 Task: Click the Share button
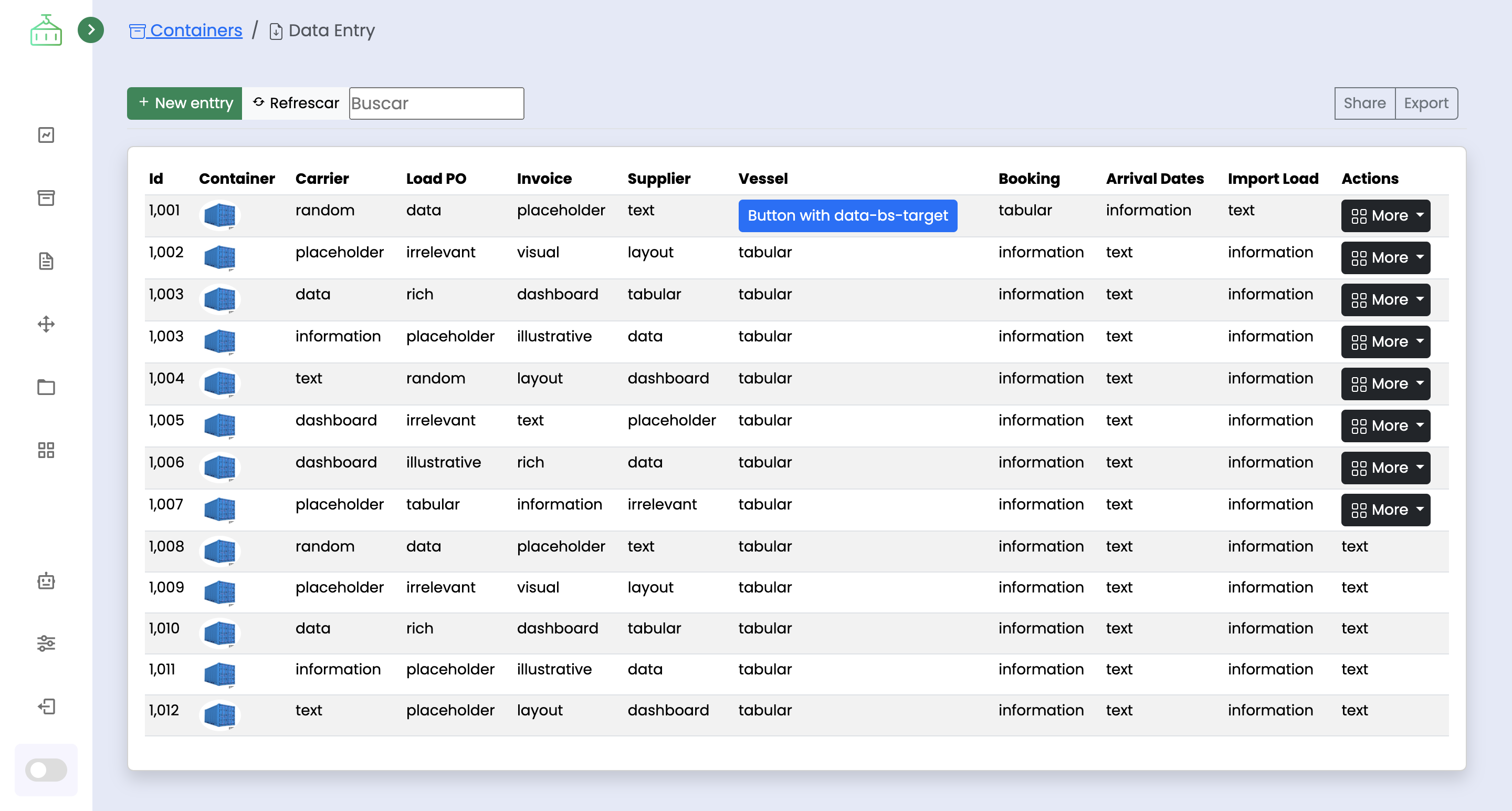click(1363, 103)
